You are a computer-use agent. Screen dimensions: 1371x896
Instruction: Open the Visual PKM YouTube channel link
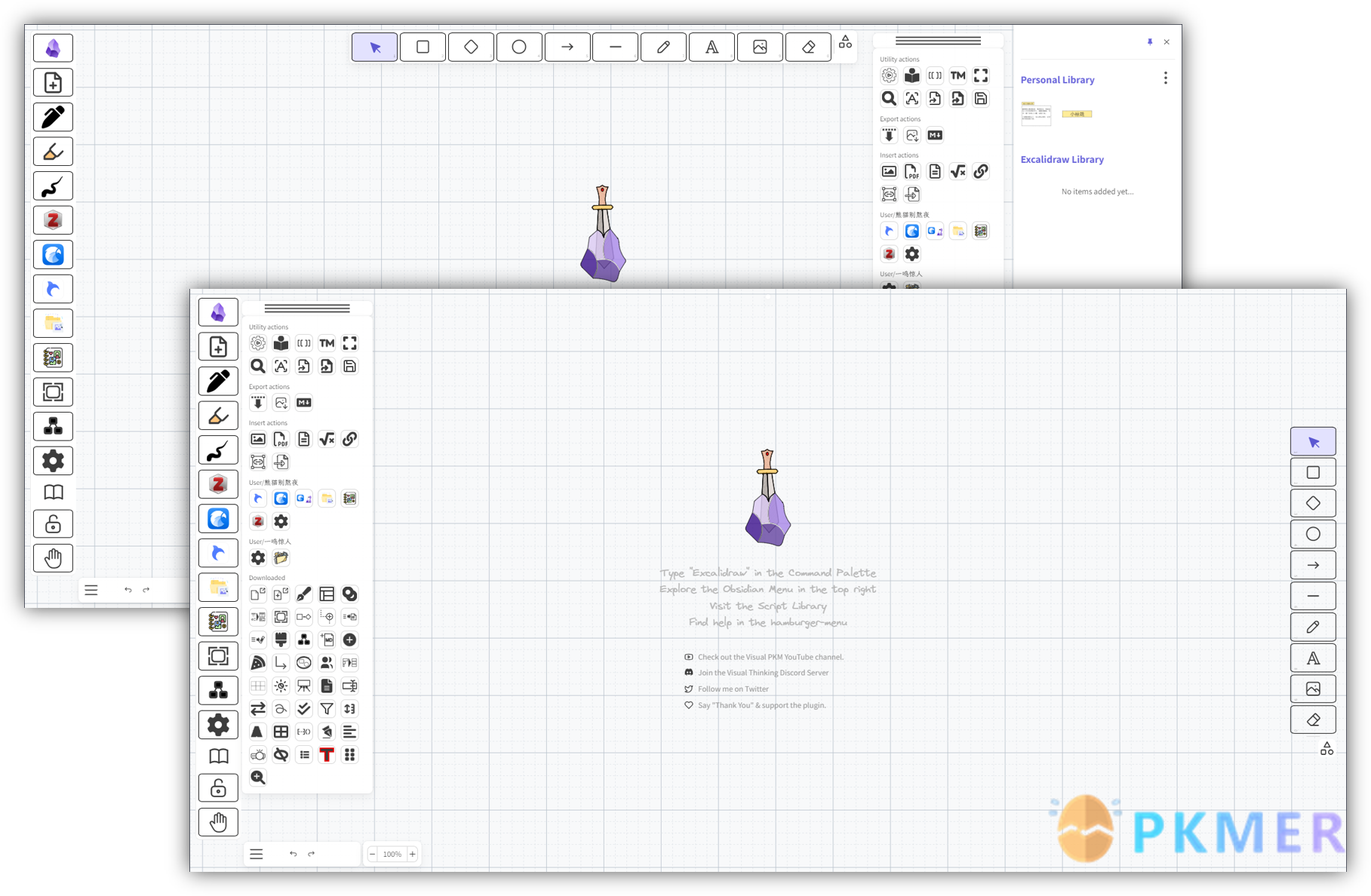click(770, 657)
